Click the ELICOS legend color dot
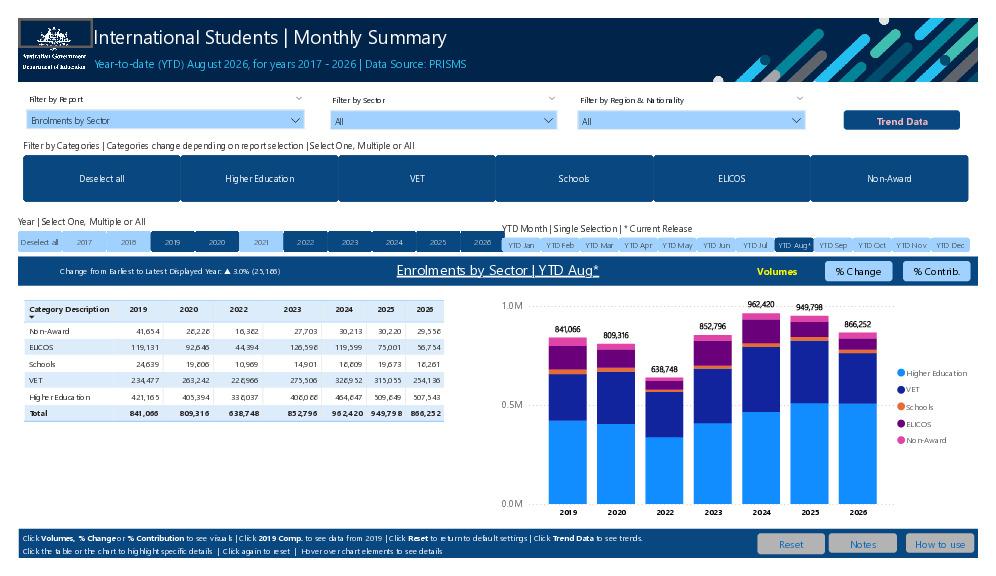This screenshot has height=576, width=996. click(901, 424)
